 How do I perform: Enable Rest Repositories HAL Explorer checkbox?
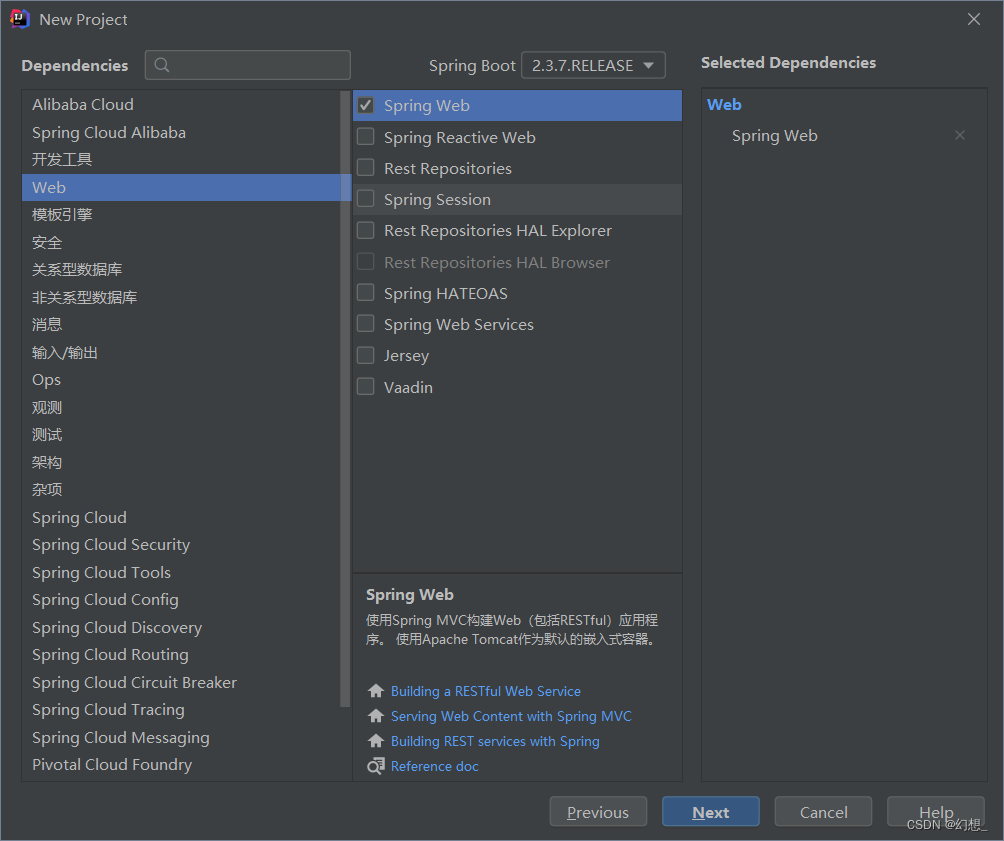tap(366, 230)
